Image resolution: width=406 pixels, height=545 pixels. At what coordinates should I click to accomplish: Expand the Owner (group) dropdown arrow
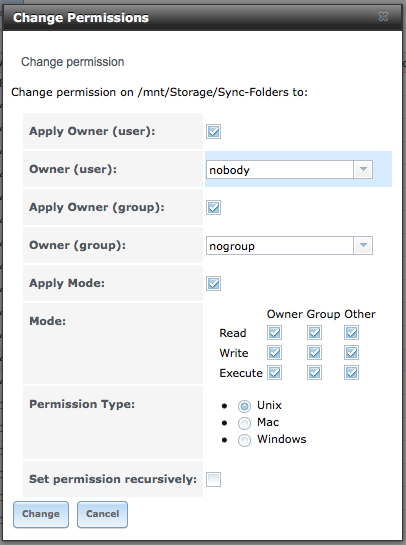pyautogui.click(x=363, y=246)
